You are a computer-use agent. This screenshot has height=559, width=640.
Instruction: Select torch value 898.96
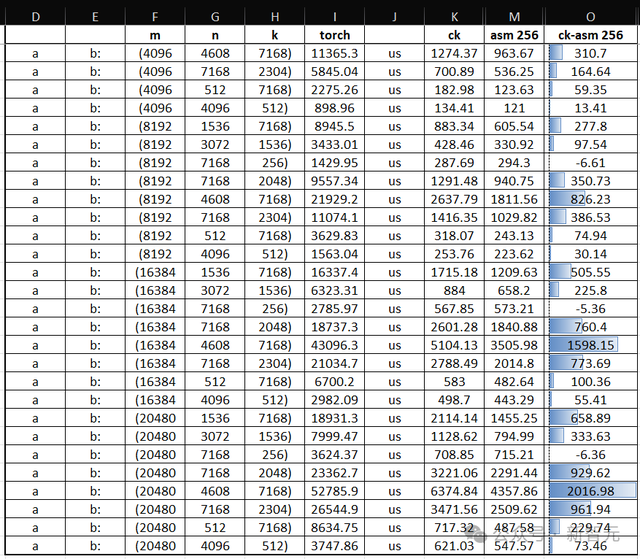[x=335, y=108]
